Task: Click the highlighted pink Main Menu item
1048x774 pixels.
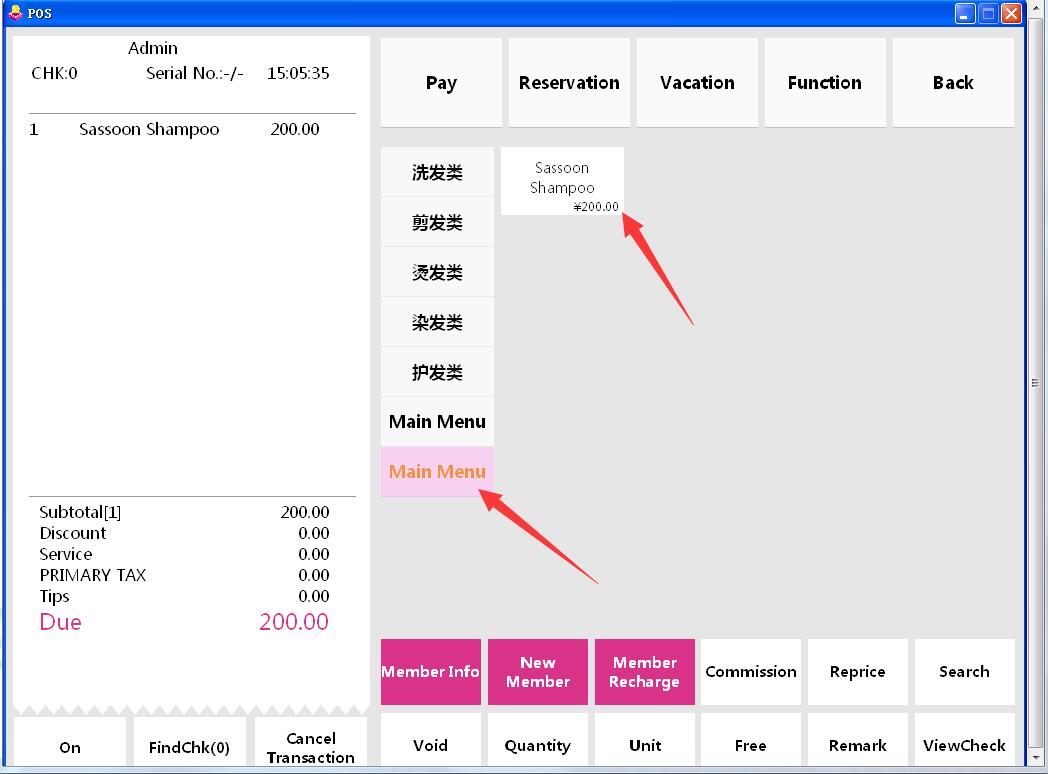Action: pos(437,472)
